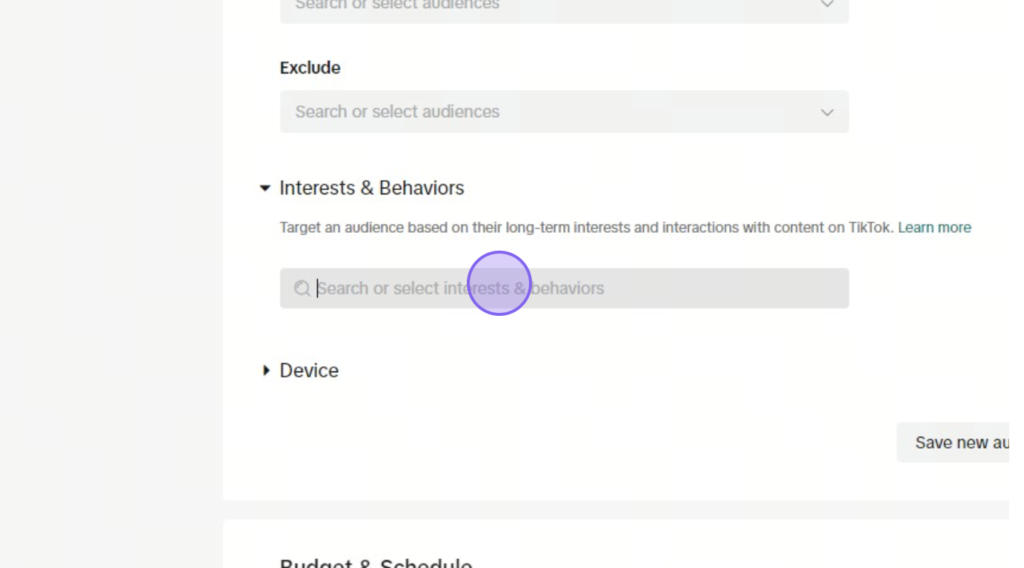Click the Interests & Behaviors heading
Image resolution: width=1024 pixels, height=568 pixels.
(x=372, y=188)
